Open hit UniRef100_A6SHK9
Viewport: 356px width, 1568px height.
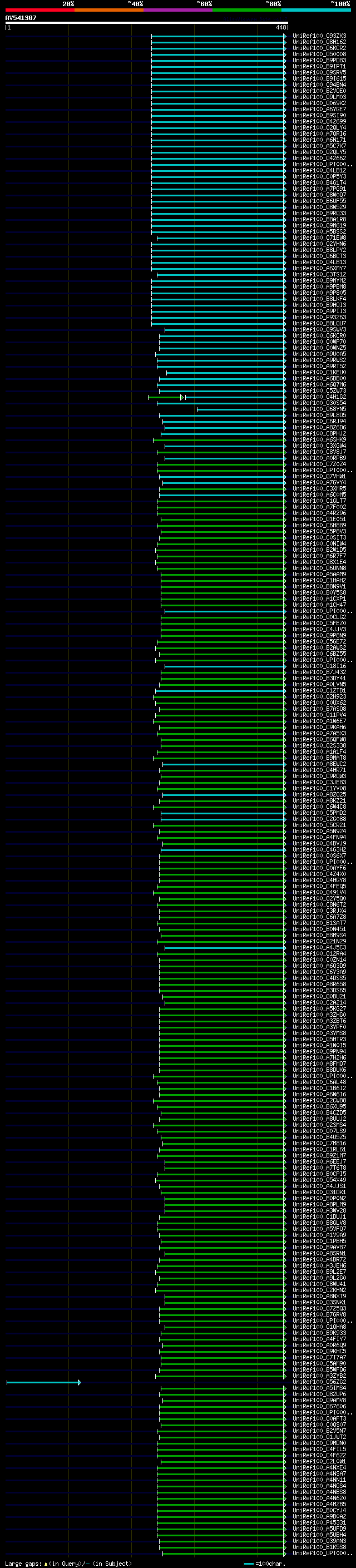pyautogui.click(x=319, y=439)
